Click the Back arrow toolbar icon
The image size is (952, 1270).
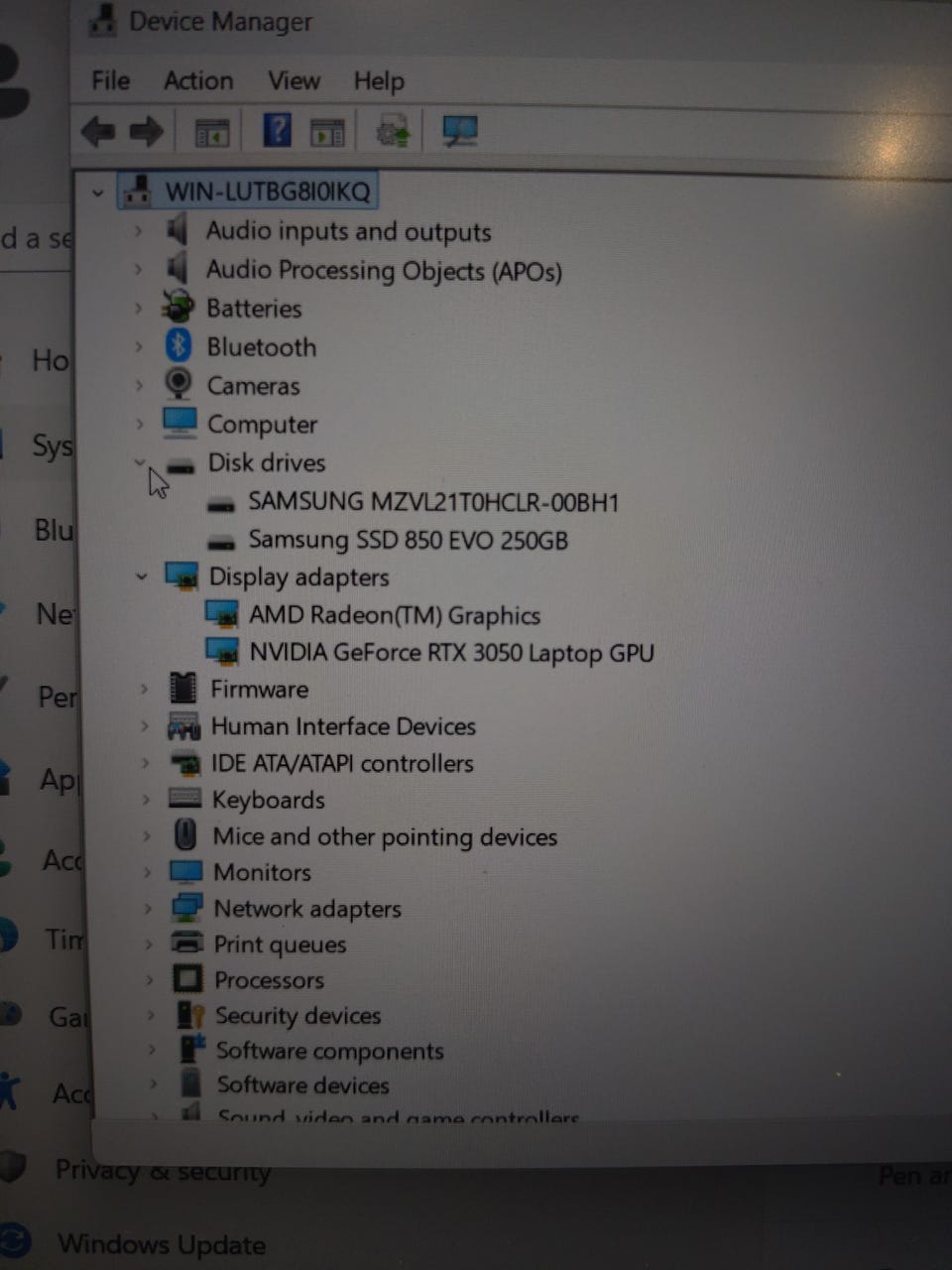[98, 131]
